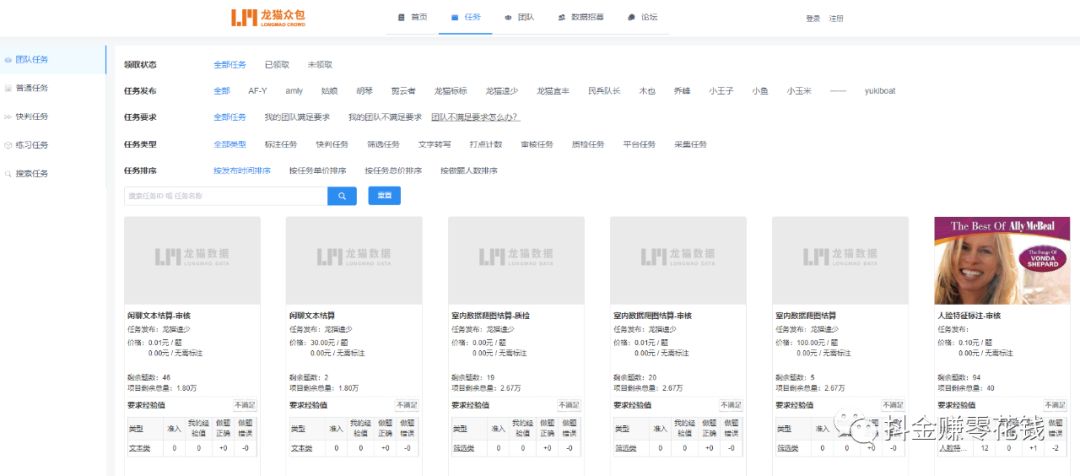Open the Ally McBeal face thumbnail
1080x476 pixels.
click(1002, 260)
